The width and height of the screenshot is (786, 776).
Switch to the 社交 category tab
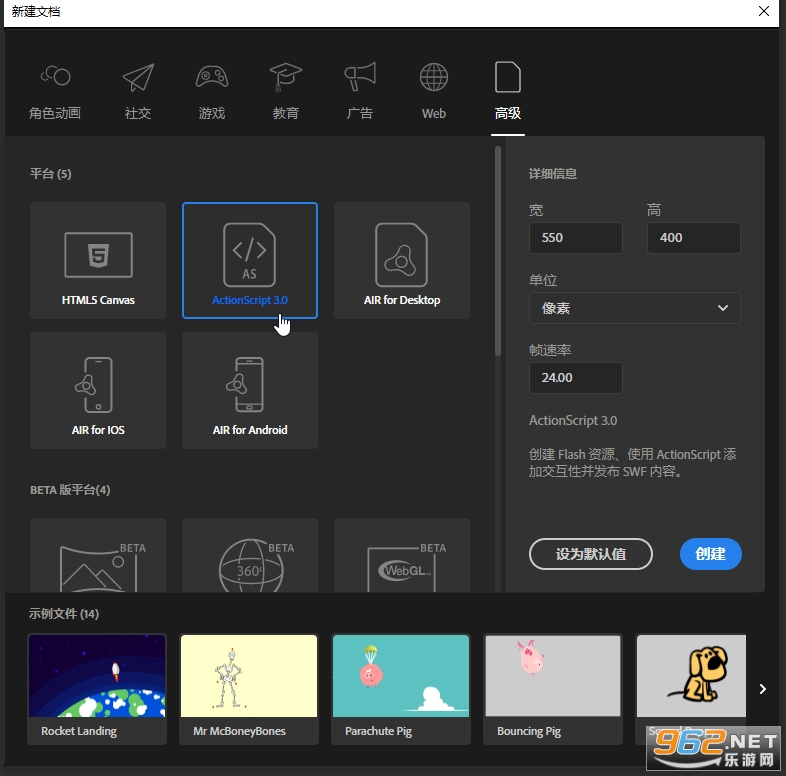point(138,92)
